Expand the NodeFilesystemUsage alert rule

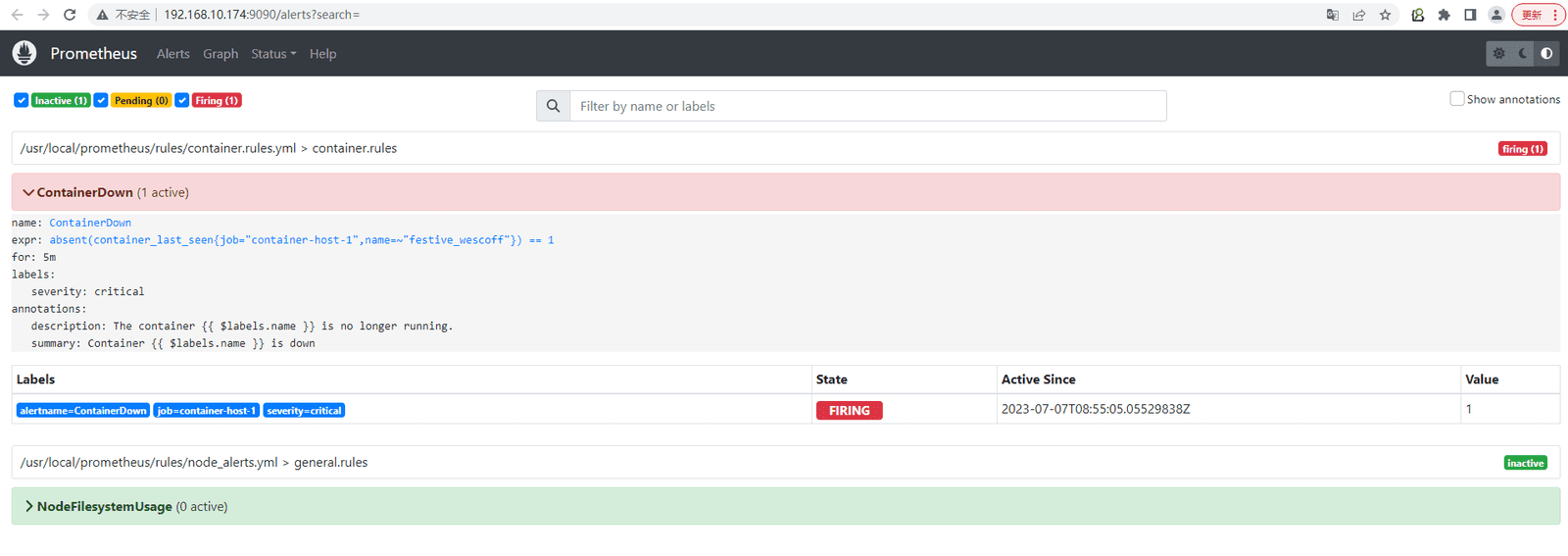785,506
